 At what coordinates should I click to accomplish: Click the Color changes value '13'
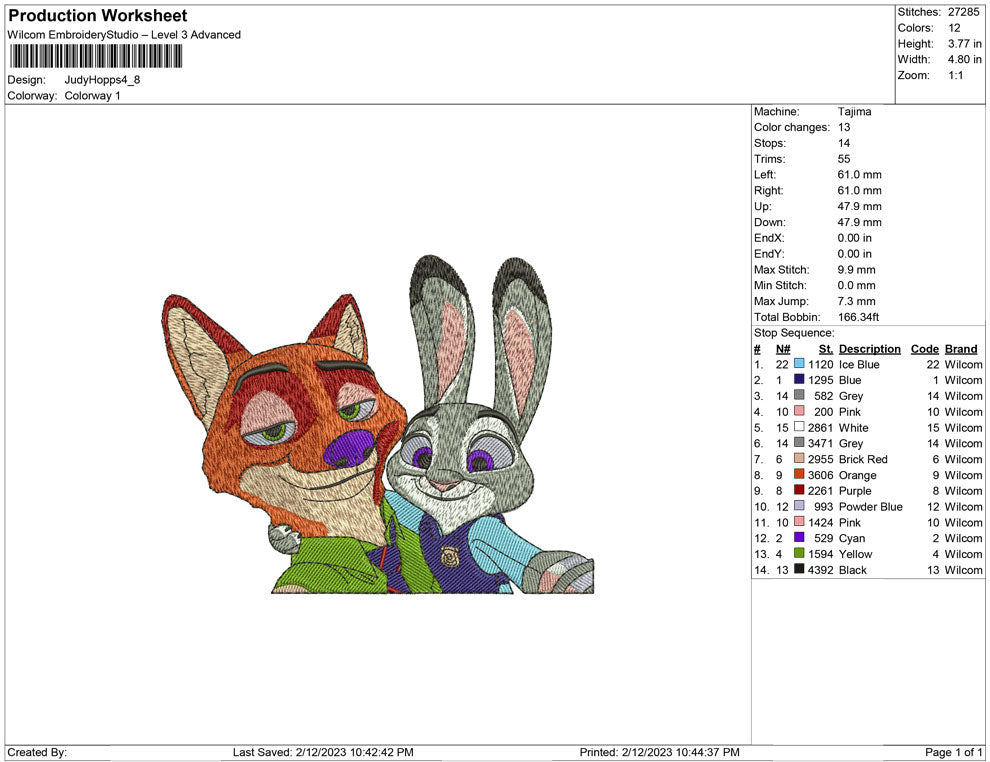point(844,128)
